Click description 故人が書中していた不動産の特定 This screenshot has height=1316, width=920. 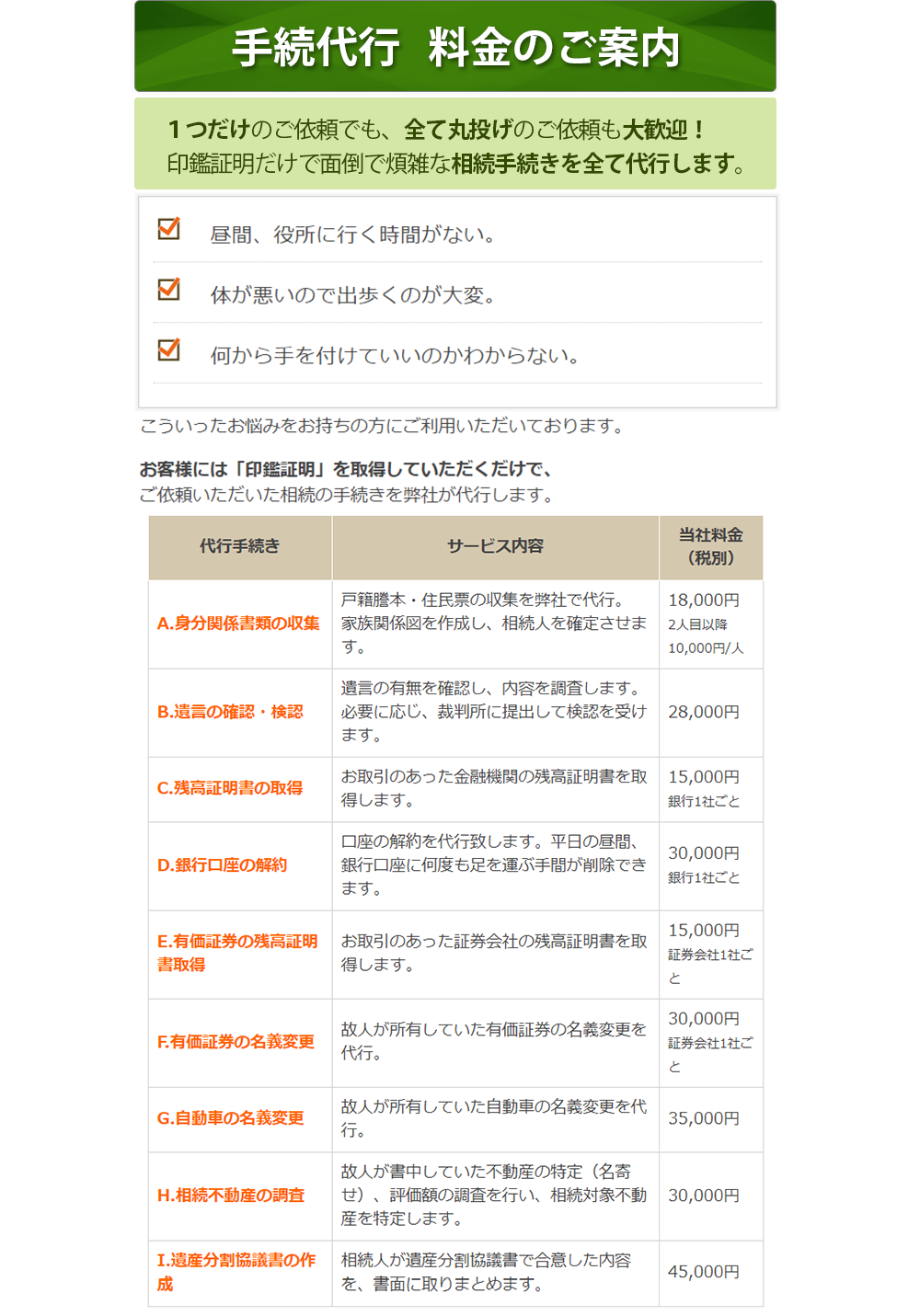[x=494, y=1196]
